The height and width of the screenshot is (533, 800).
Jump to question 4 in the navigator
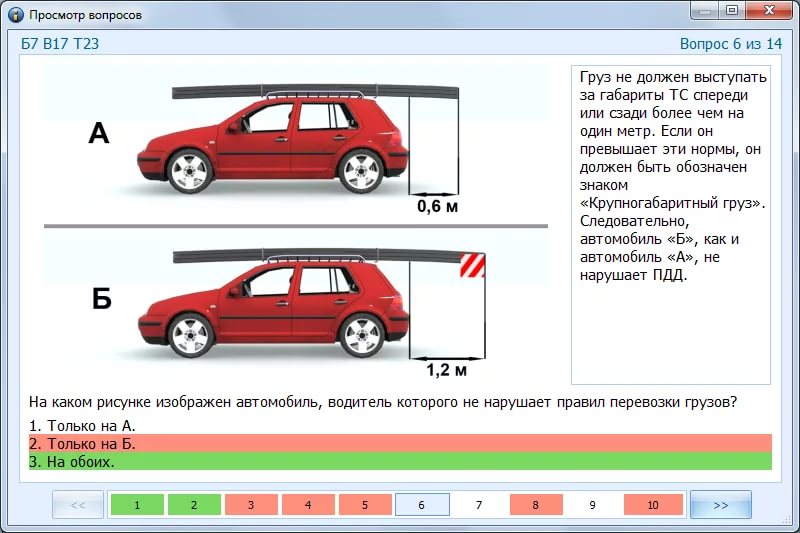308,505
